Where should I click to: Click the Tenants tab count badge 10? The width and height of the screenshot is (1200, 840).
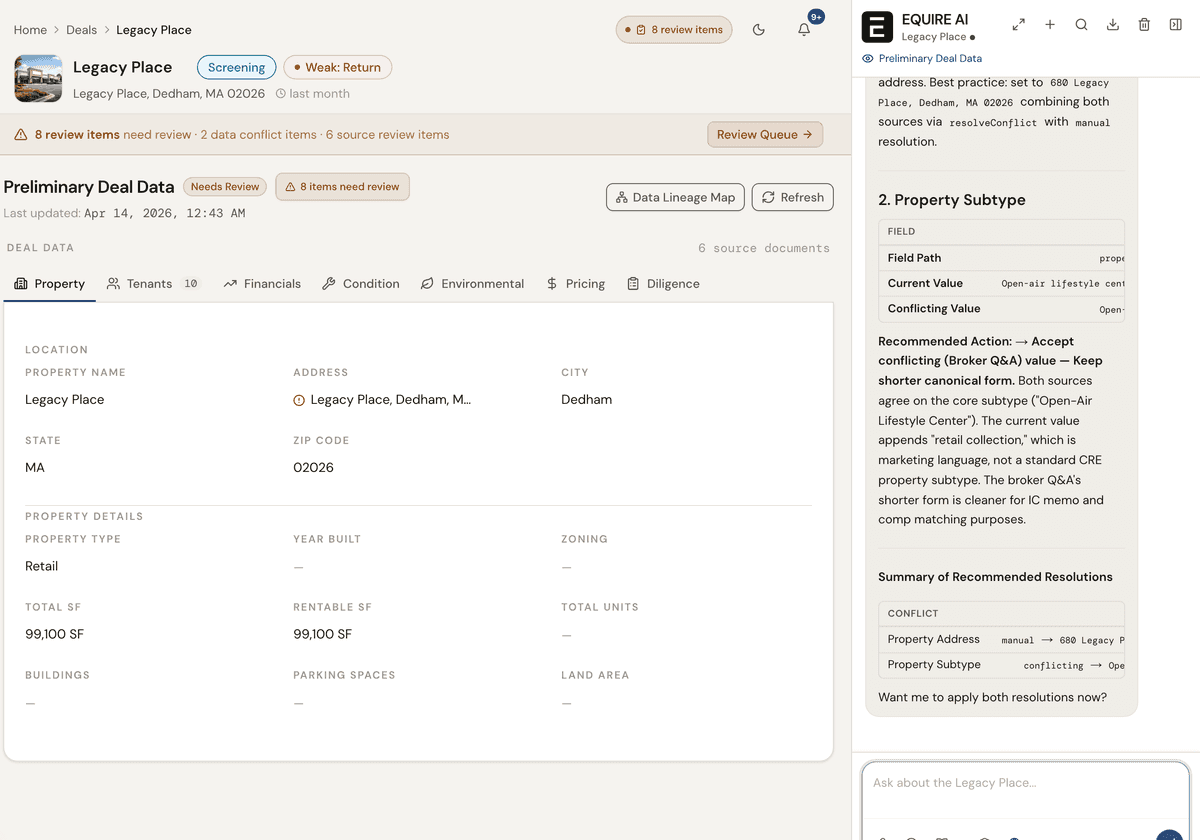pos(190,284)
